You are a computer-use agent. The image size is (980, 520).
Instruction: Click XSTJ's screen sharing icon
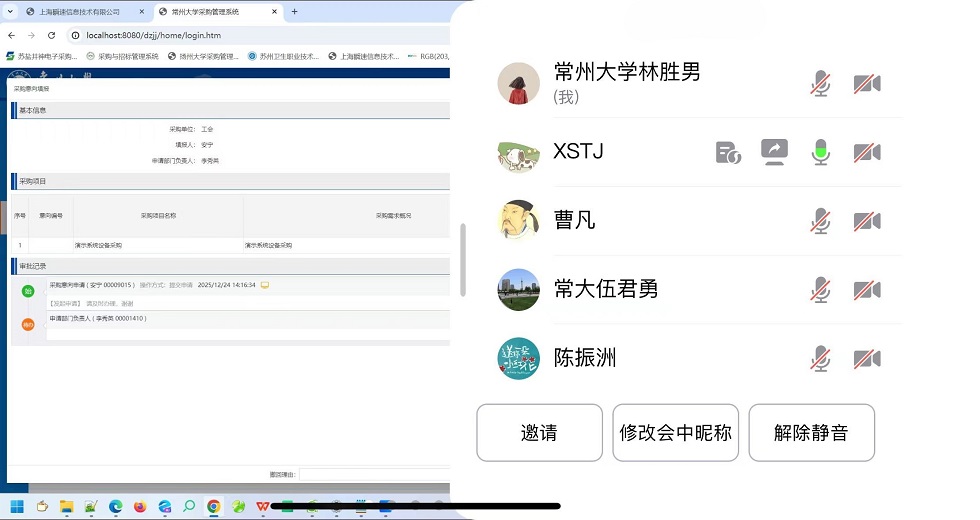coord(774,152)
